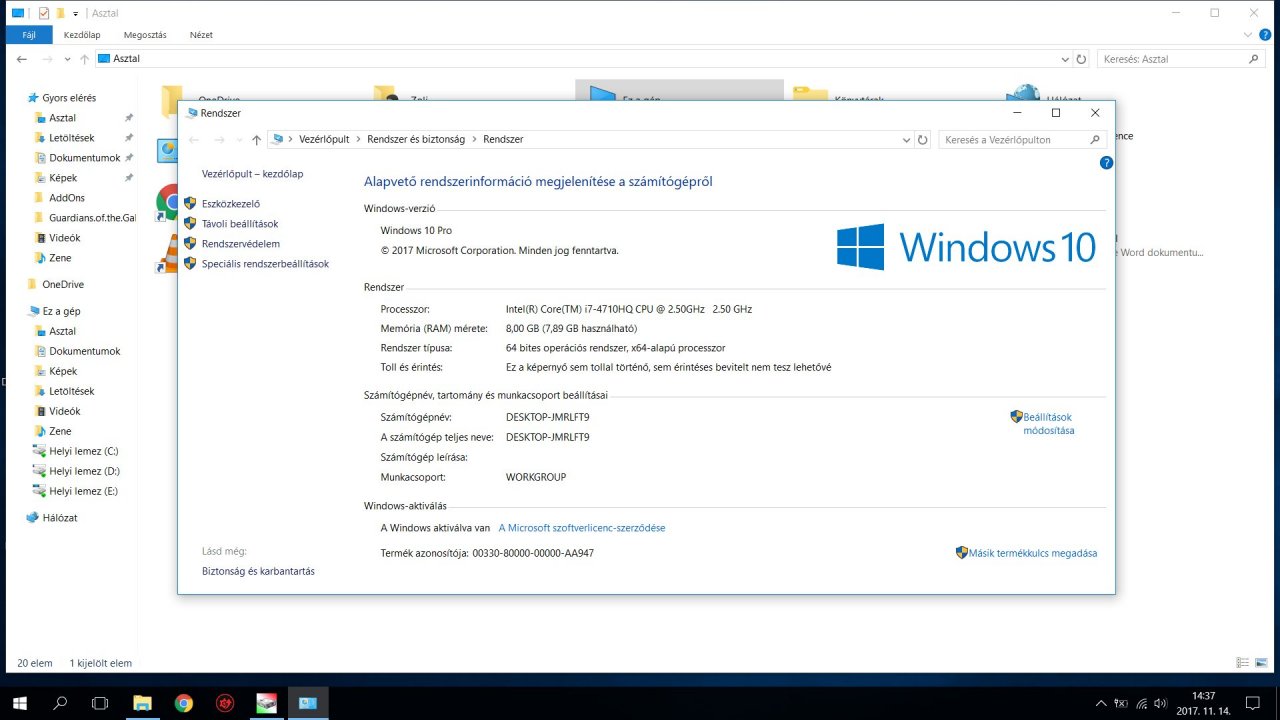Select Helyi lemez (D:) drive
Viewport: 1280px width, 720px height.
click(x=84, y=471)
